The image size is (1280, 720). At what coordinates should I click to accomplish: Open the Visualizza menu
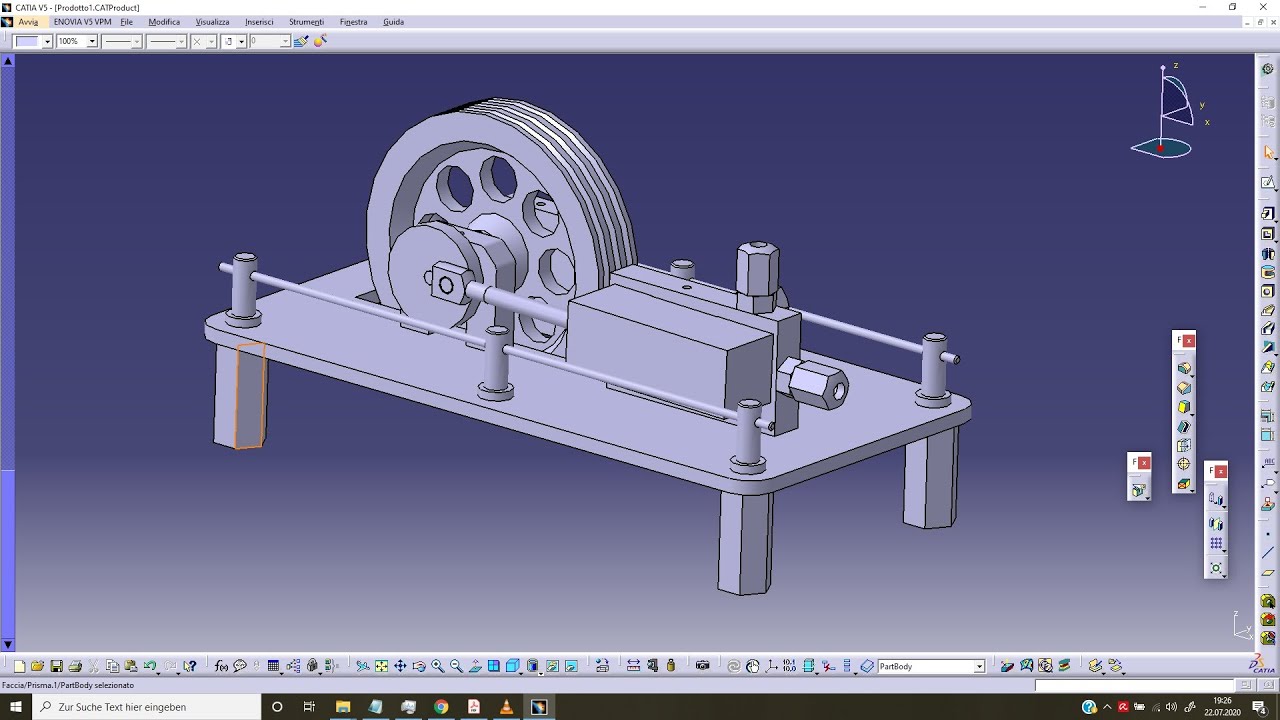point(212,21)
